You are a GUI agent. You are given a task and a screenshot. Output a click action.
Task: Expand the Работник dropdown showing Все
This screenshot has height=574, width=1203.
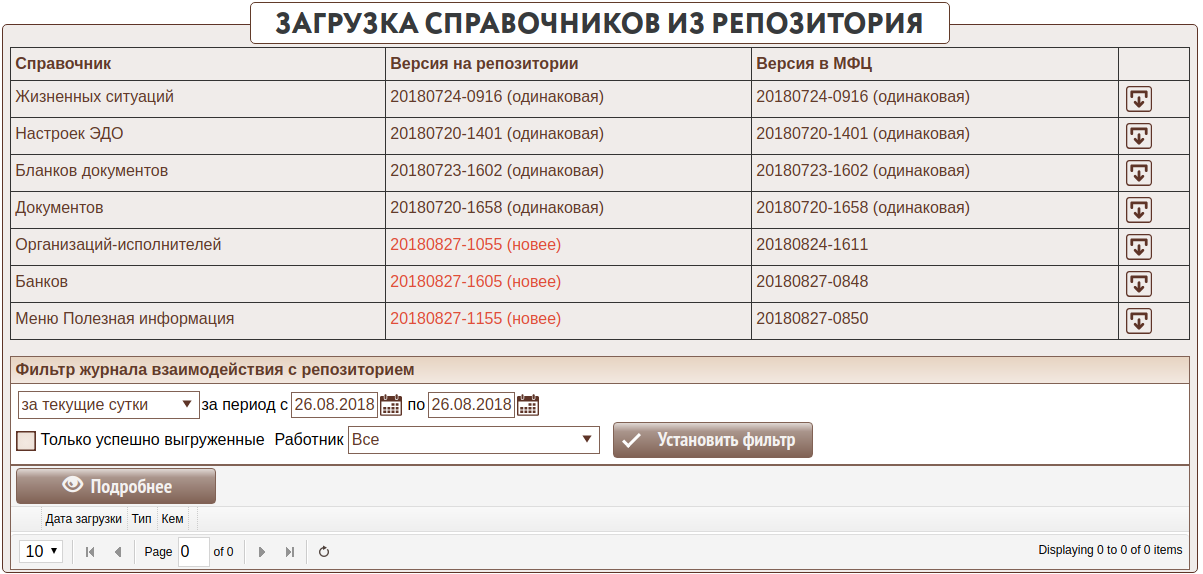(x=473, y=440)
